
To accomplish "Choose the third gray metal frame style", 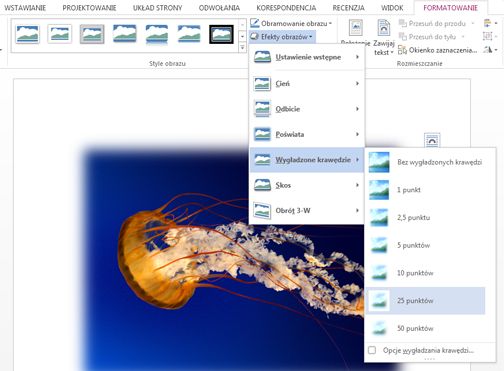I will pos(92,34).
